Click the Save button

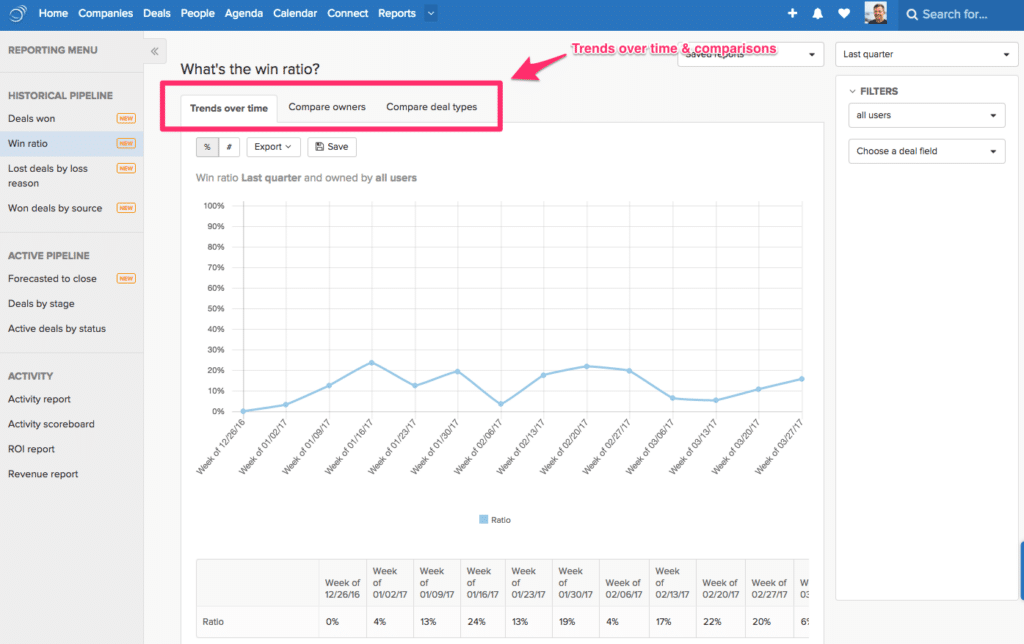(x=331, y=147)
